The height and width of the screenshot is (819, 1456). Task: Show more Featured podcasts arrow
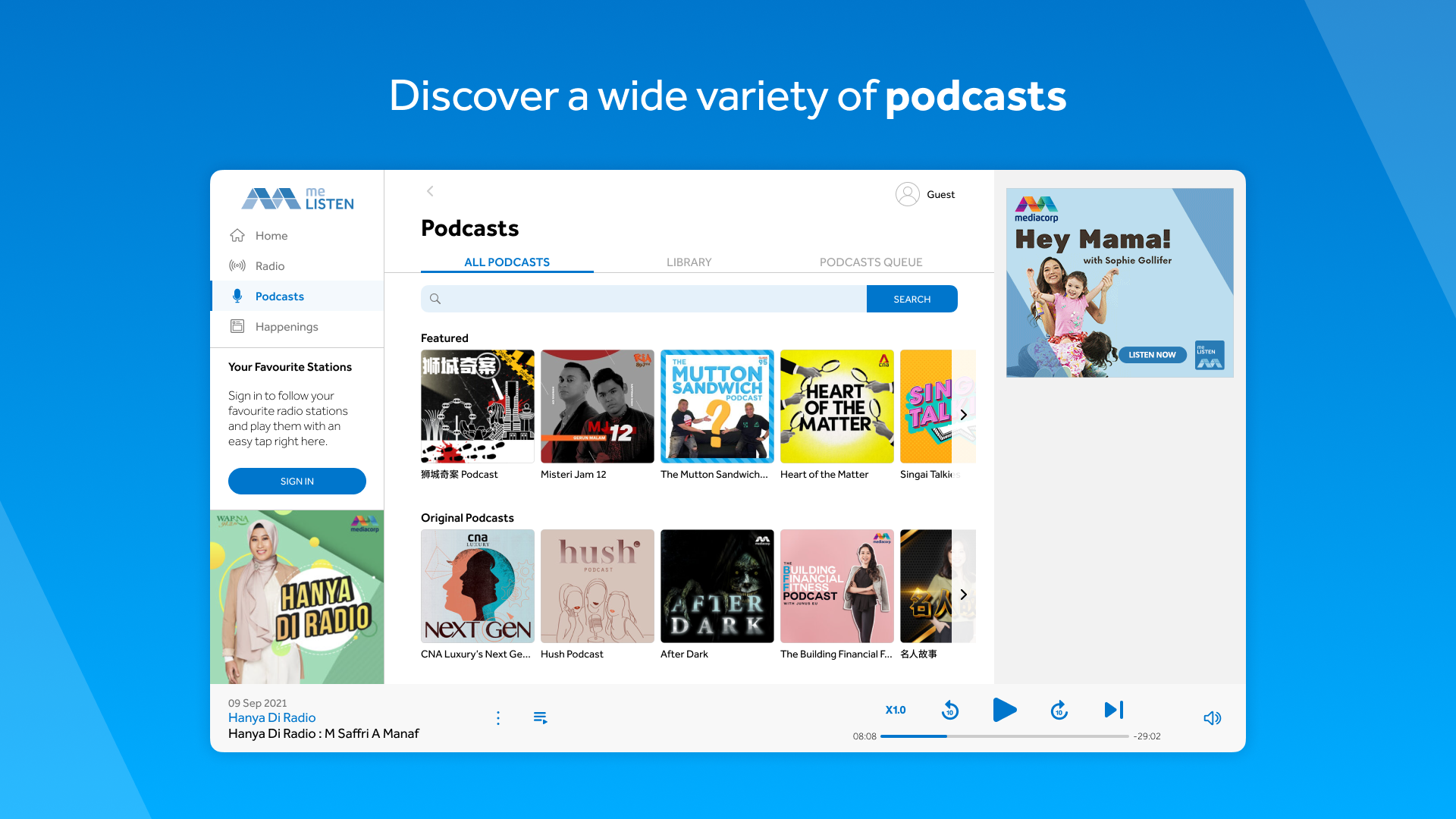tap(963, 415)
